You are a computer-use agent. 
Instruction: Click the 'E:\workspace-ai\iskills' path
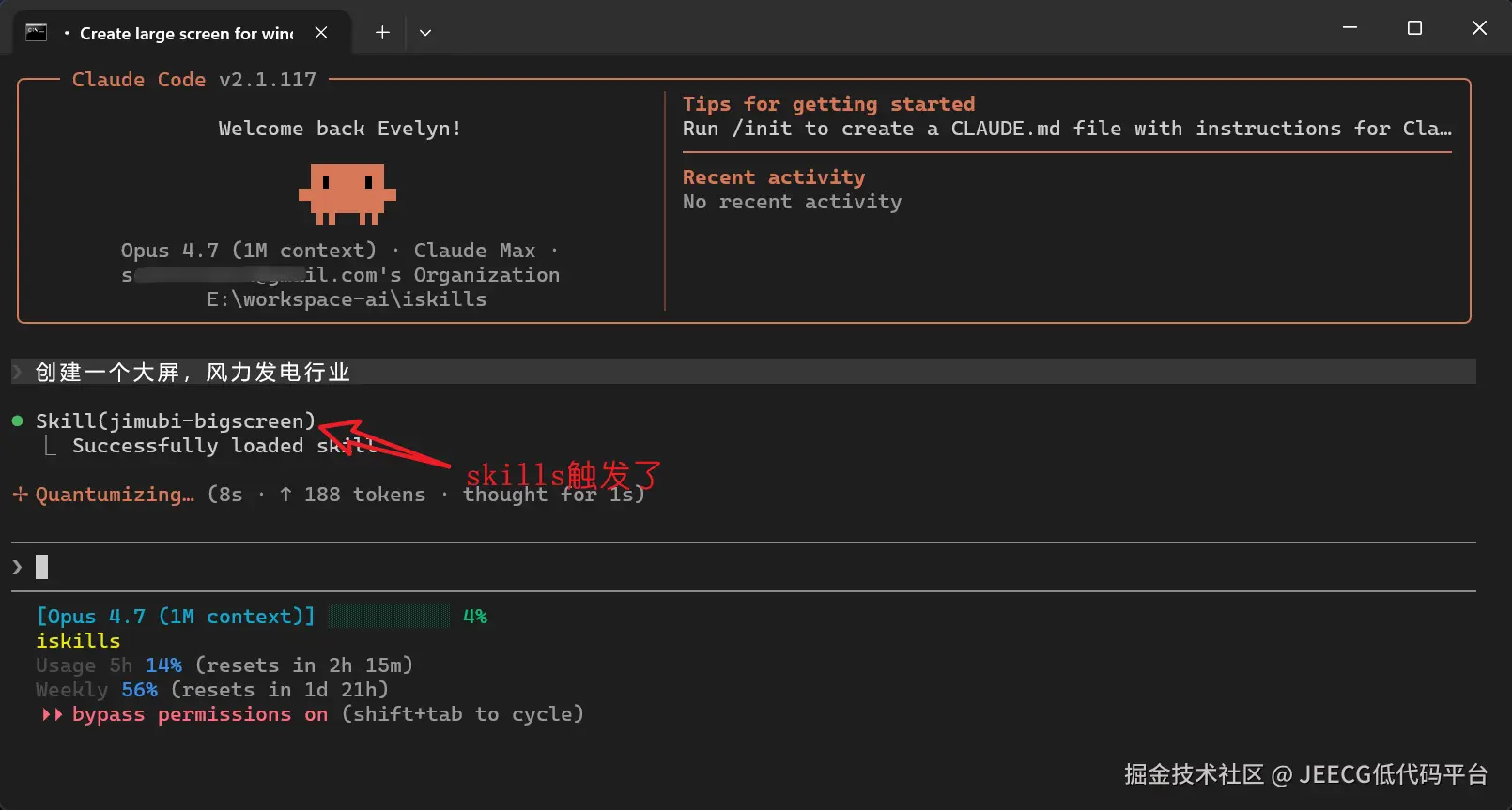click(347, 299)
